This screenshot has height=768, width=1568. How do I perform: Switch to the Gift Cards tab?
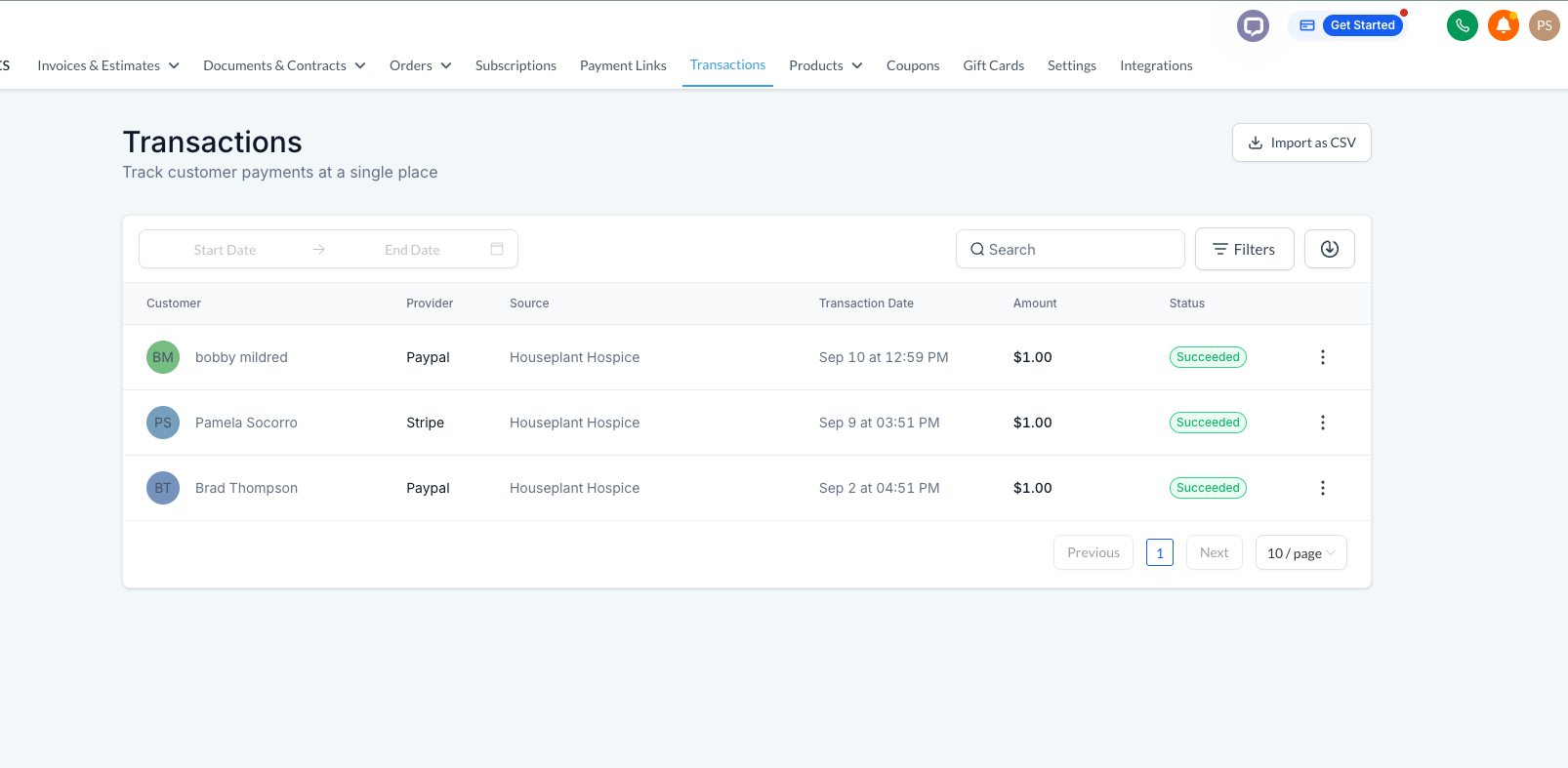(993, 65)
